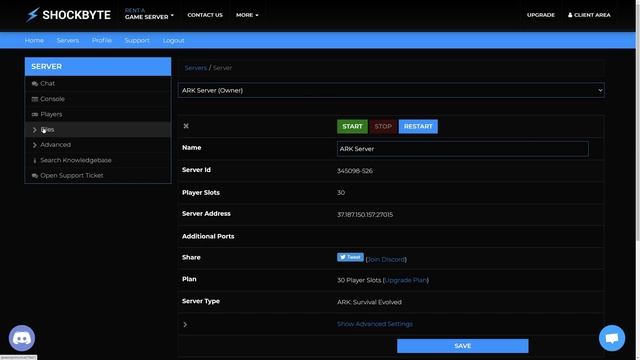Screen dimensions: 640x360
Task: Stop the ARK server
Action: [383, 127]
